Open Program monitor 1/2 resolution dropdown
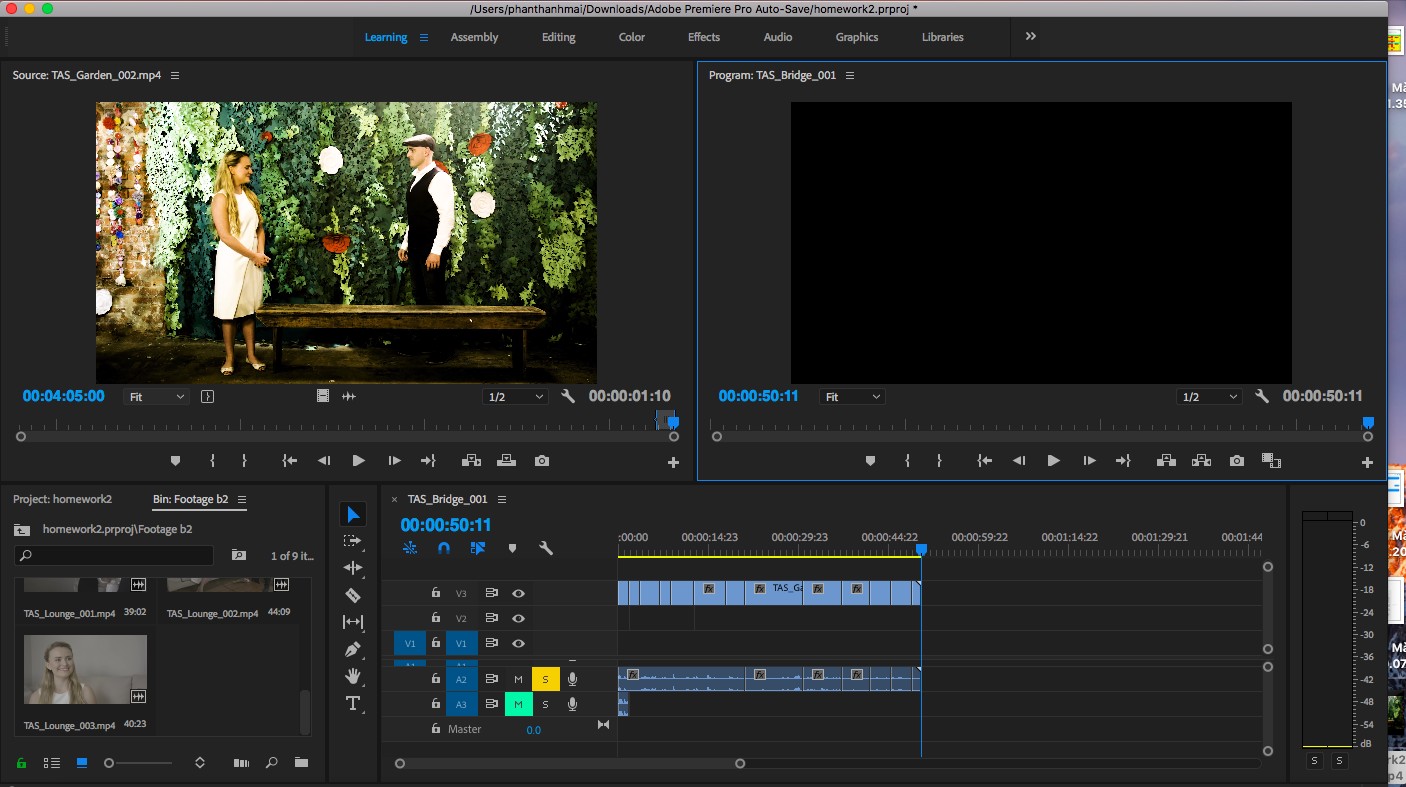Viewport: 1406px width, 787px height. click(x=1209, y=397)
